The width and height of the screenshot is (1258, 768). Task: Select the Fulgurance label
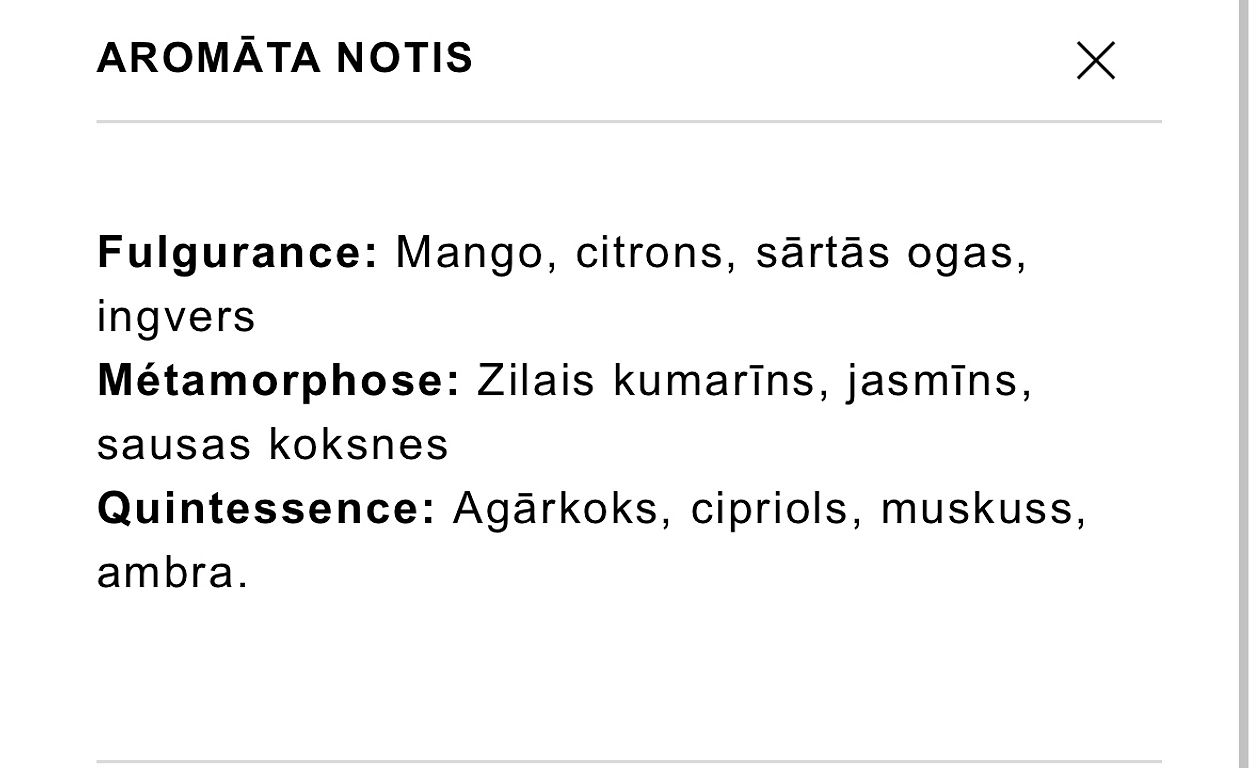pyautogui.click(x=237, y=253)
